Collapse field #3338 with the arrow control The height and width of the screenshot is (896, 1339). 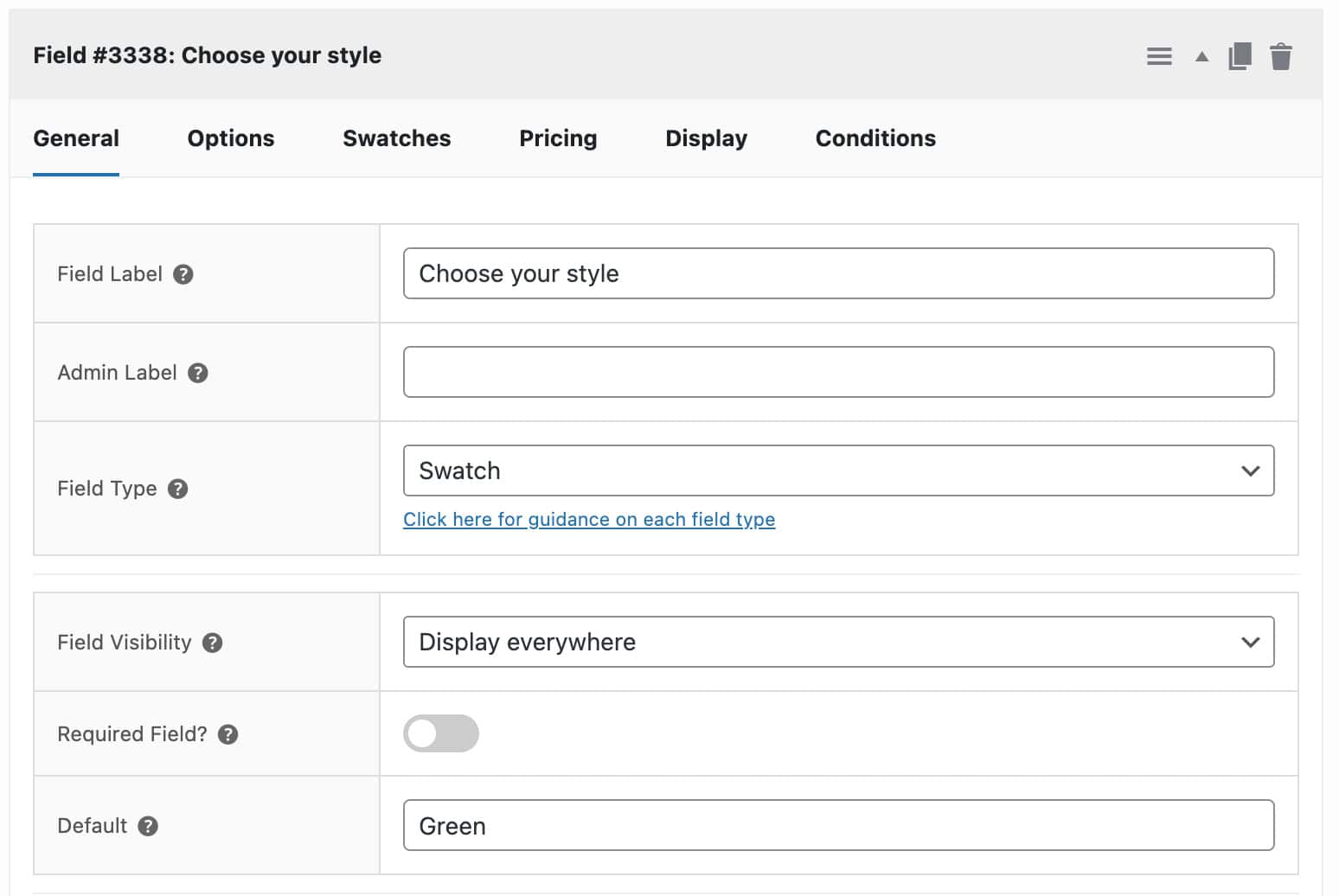[x=1201, y=55]
